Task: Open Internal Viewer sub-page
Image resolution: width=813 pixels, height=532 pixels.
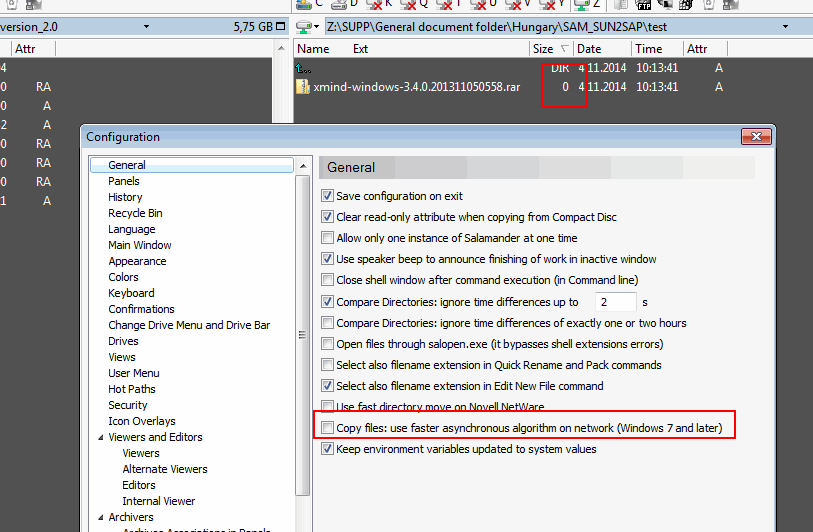Action: pos(159,501)
